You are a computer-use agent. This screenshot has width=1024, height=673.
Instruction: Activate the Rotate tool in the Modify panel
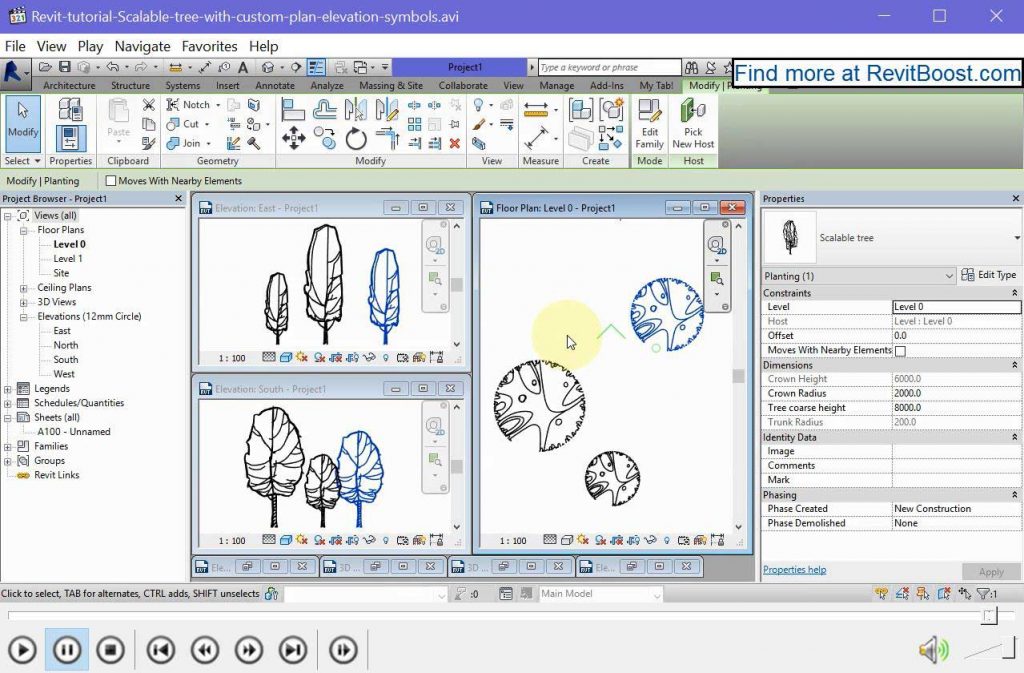pyautogui.click(x=356, y=139)
